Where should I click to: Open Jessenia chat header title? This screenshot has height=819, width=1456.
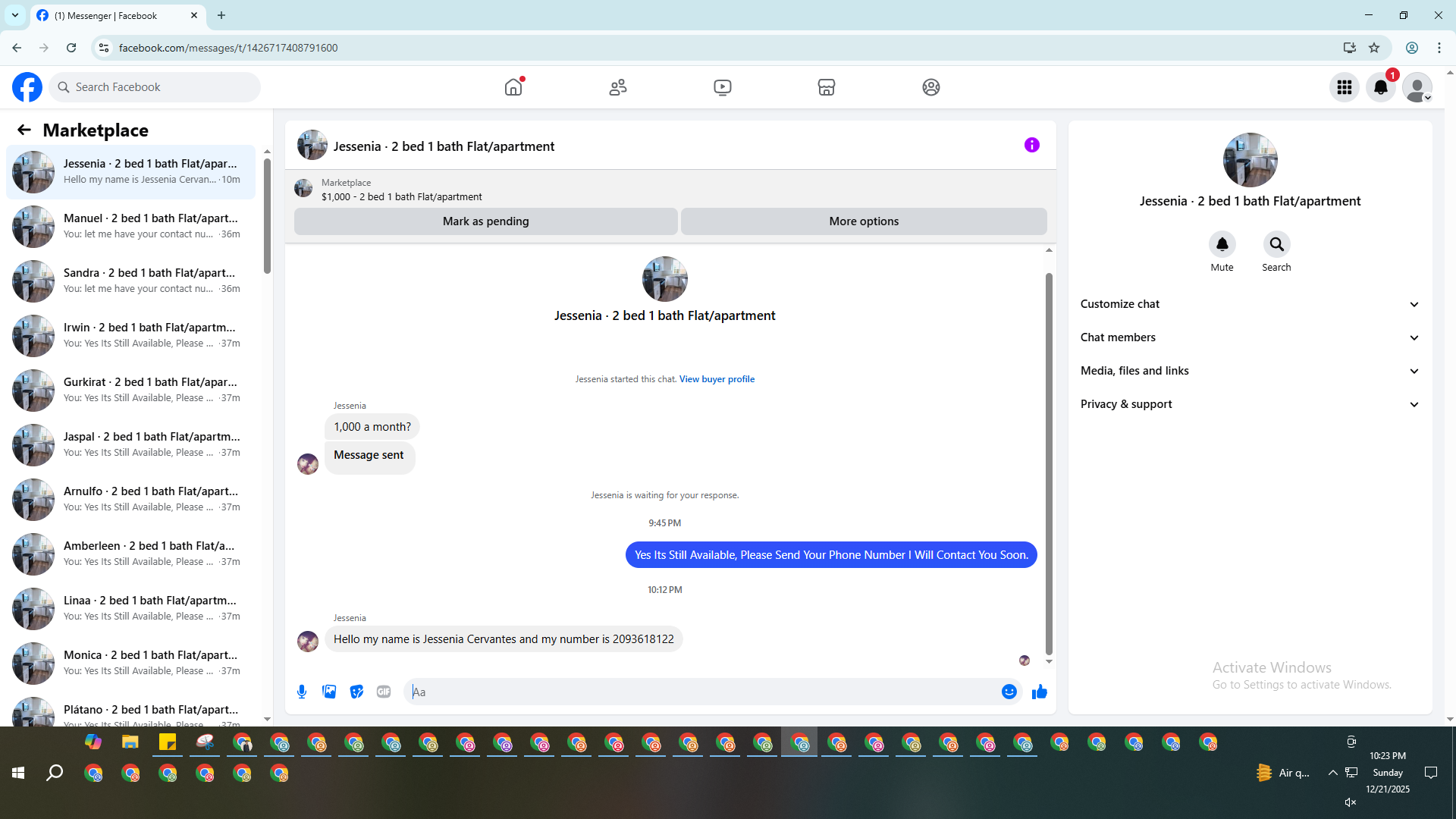click(x=444, y=146)
